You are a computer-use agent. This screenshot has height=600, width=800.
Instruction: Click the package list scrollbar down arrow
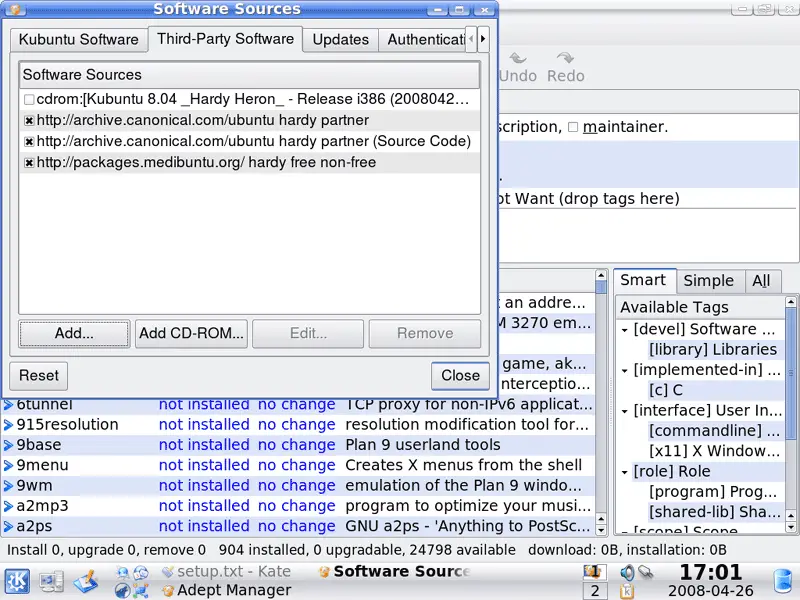point(601,531)
